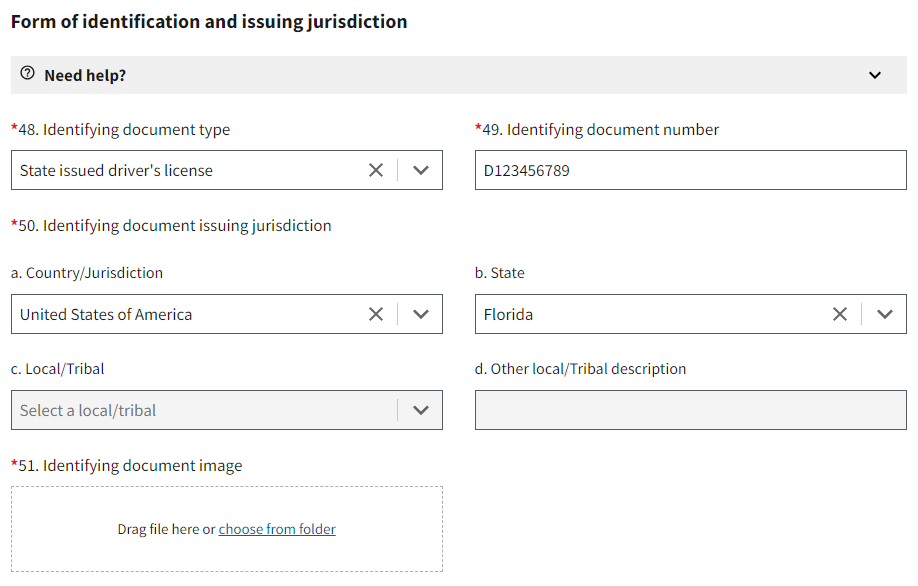Open the State dropdown arrow
Viewport: 918px width, 586px height.
point(885,314)
